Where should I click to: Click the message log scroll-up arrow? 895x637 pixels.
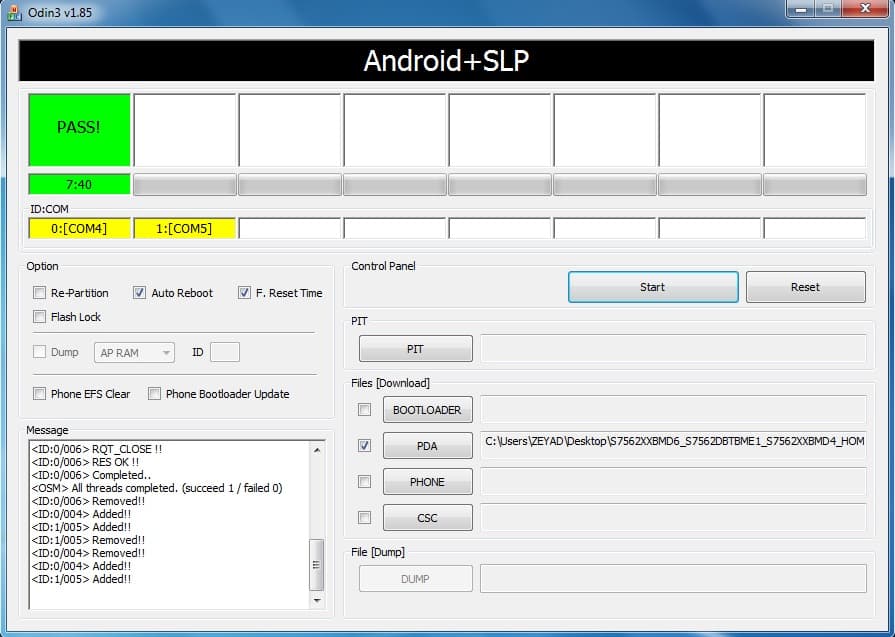pyautogui.click(x=317, y=450)
